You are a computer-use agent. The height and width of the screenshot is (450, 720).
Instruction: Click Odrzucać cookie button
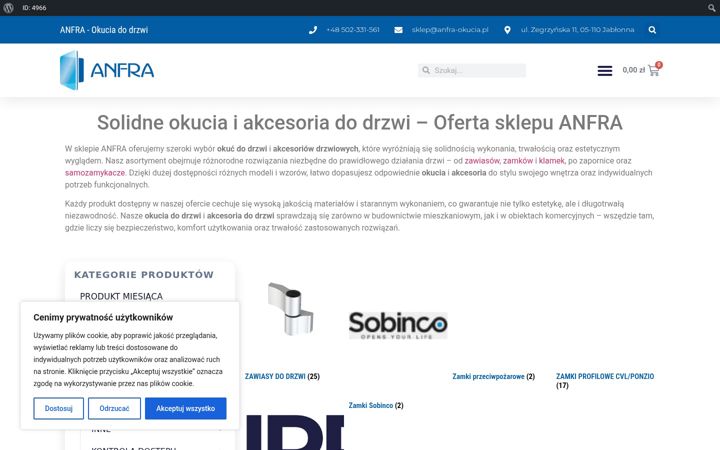114,408
